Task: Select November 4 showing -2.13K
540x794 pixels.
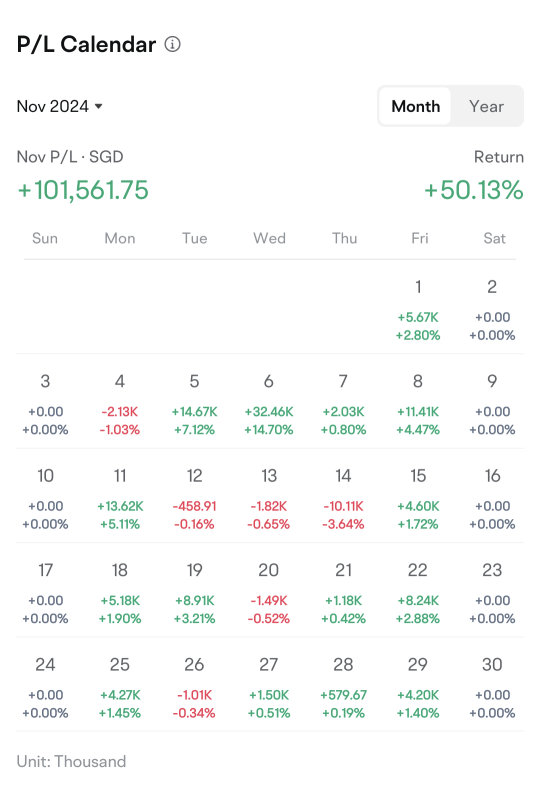Action: pyautogui.click(x=120, y=405)
